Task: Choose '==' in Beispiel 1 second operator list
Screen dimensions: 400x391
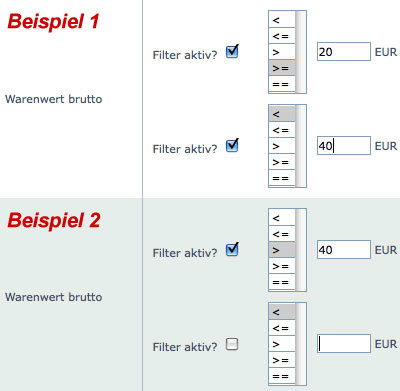Action: pyautogui.click(x=282, y=178)
